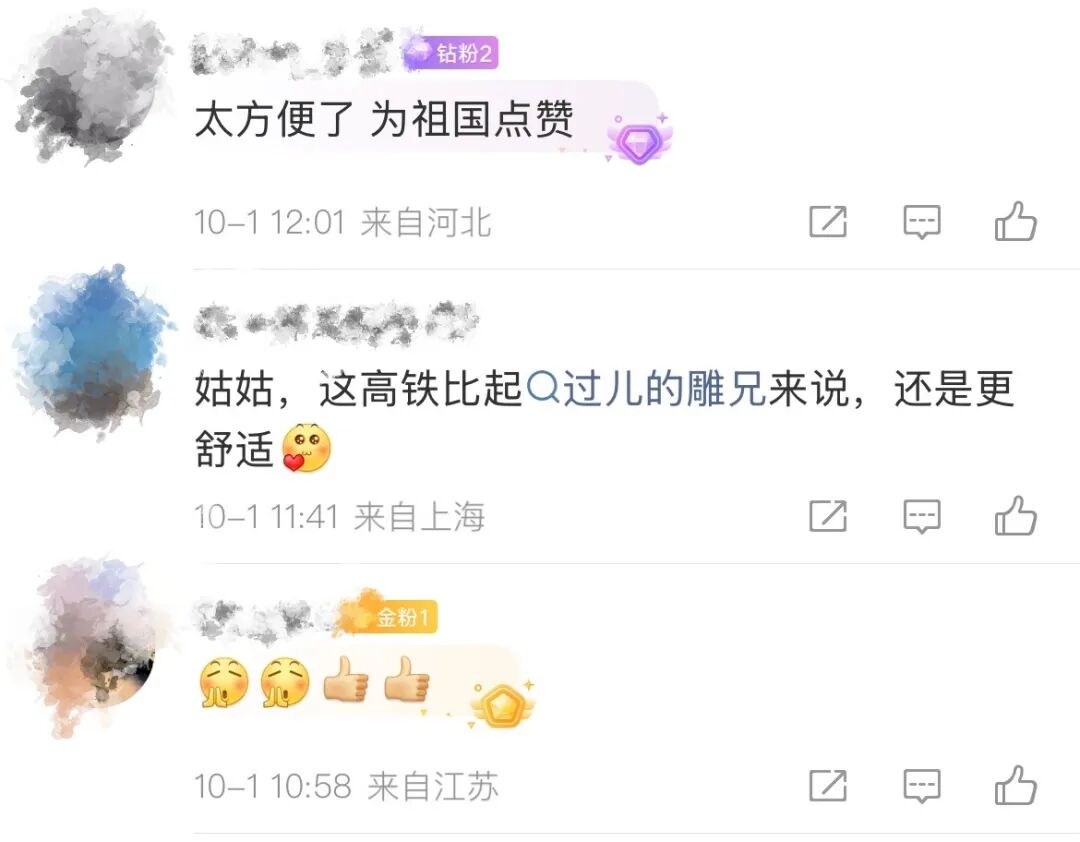Reply to the comment from Shanghai
Image resolution: width=1080 pixels, height=842 pixels.
pyautogui.click(x=922, y=516)
